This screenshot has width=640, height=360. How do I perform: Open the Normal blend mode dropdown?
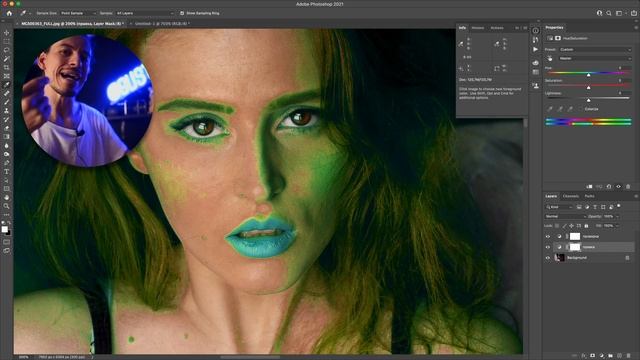565,216
